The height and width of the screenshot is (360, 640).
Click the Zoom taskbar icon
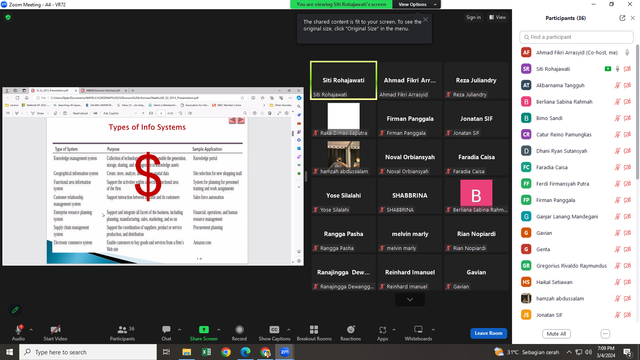click(x=284, y=352)
